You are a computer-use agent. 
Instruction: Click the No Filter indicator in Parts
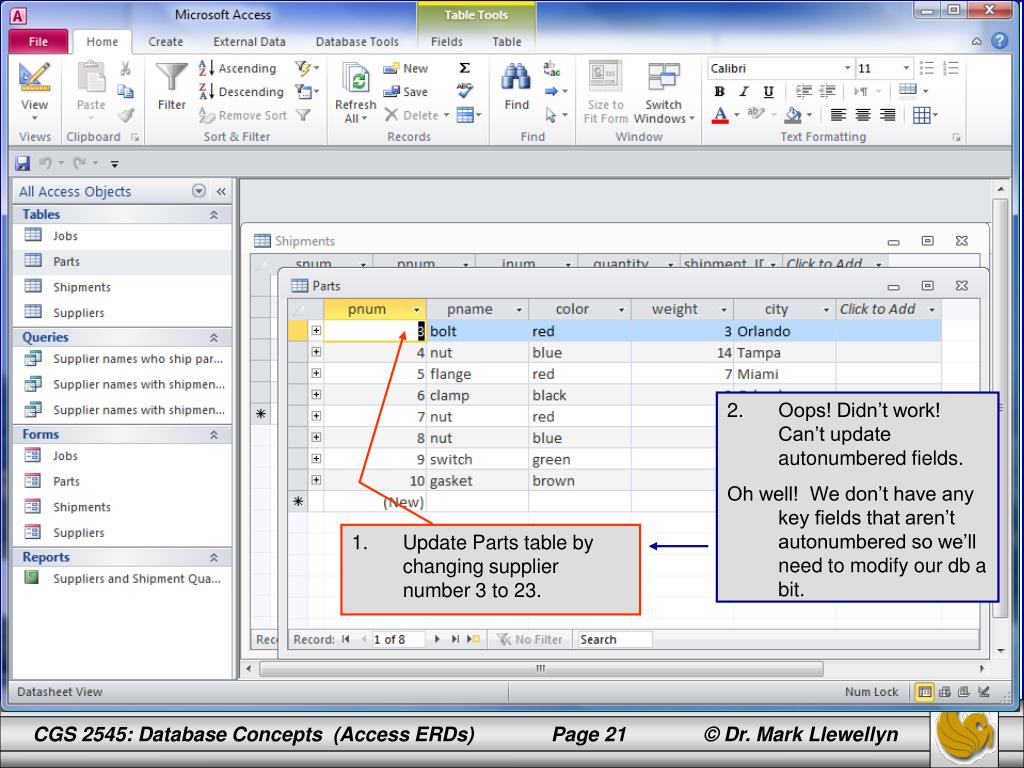pos(530,639)
